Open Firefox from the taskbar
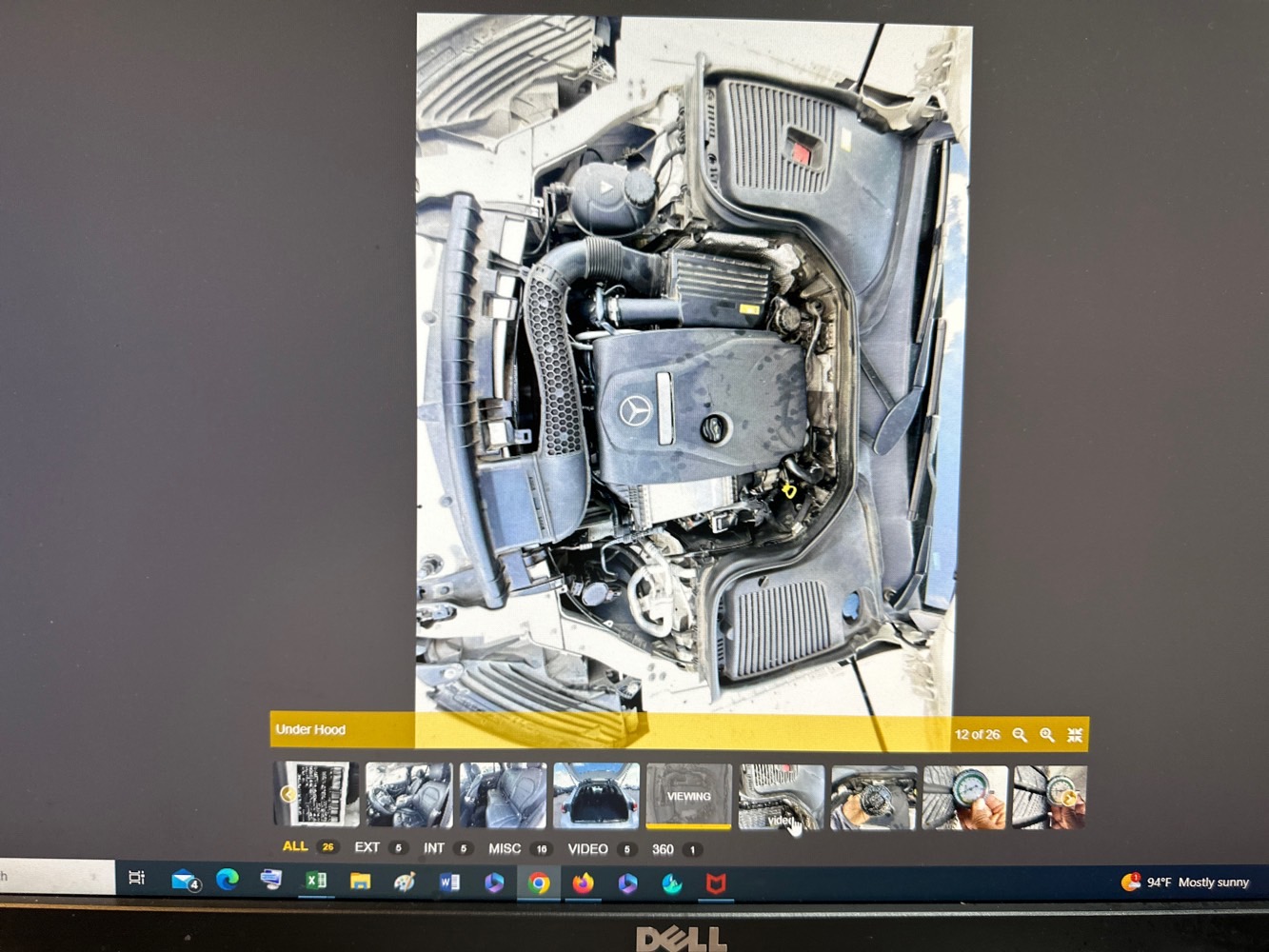This screenshot has width=1269, height=952. [x=583, y=884]
